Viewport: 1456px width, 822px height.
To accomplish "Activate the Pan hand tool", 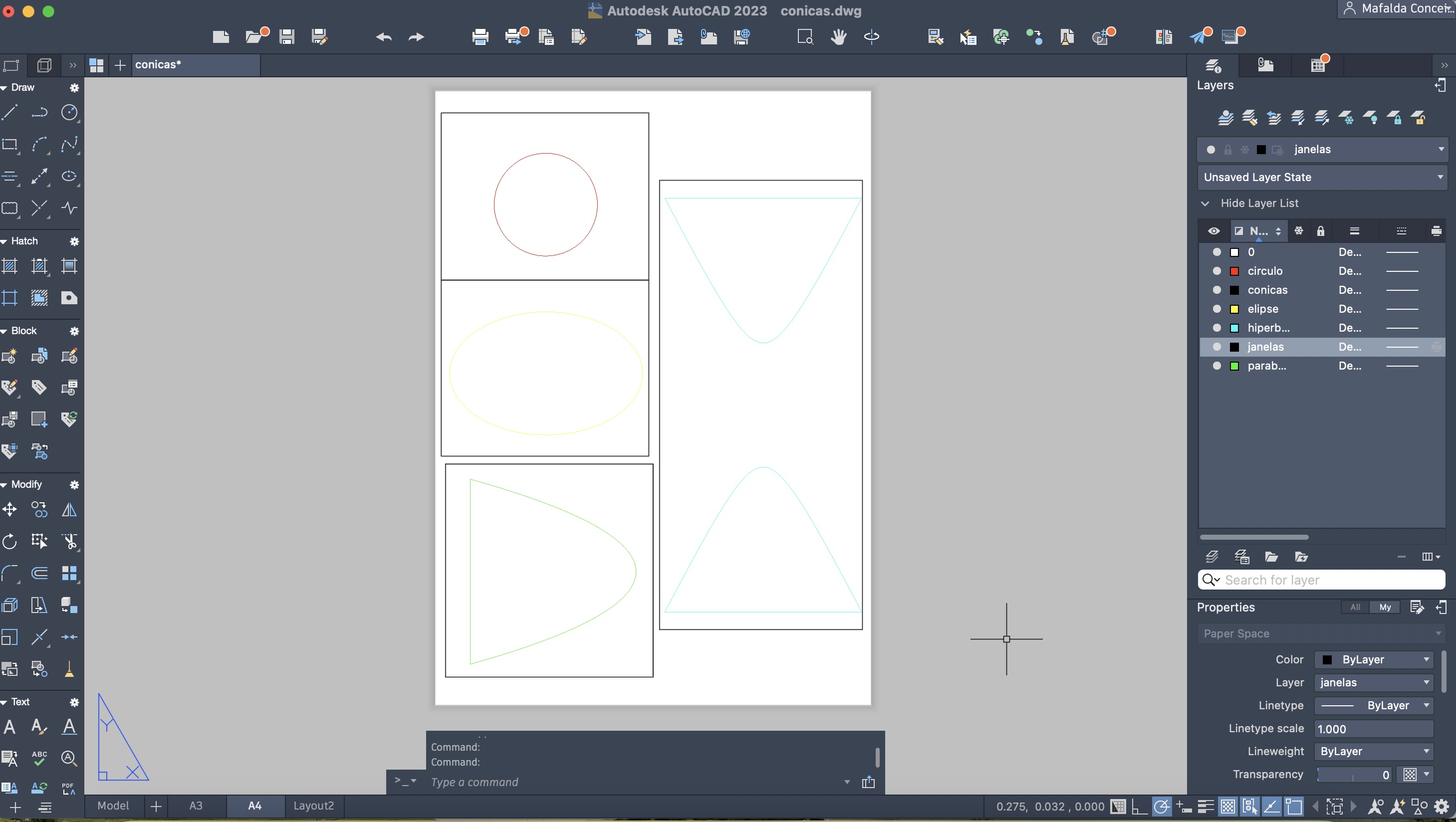I will (x=838, y=37).
